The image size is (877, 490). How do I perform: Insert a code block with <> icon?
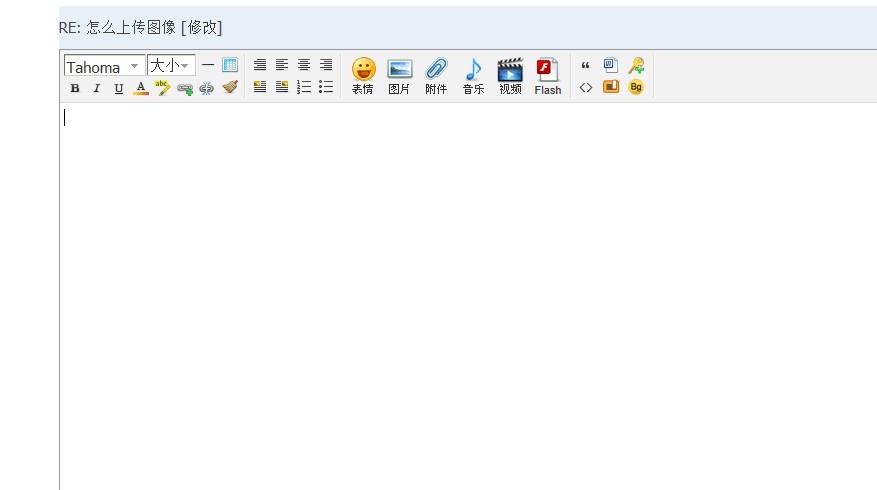(586, 88)
